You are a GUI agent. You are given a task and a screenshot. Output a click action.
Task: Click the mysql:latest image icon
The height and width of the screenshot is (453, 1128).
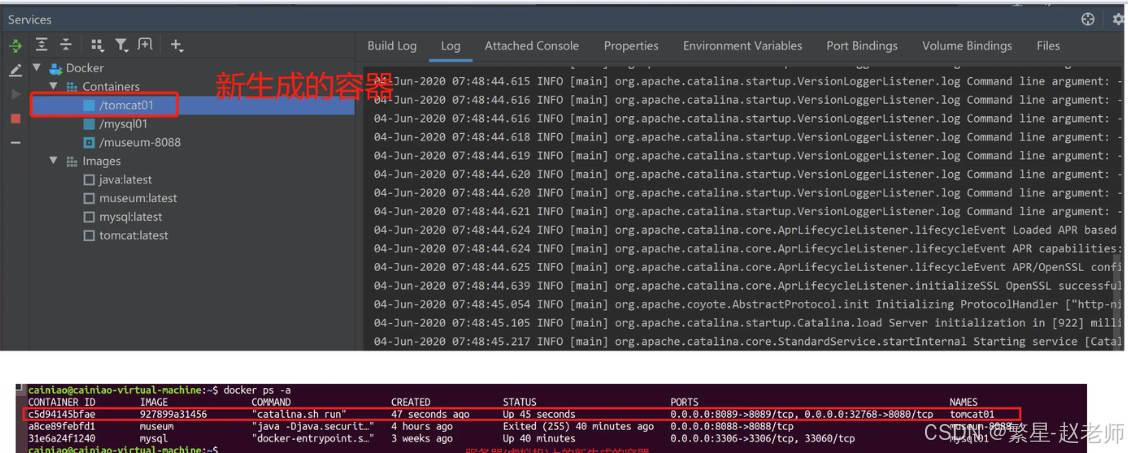[89, 217]
